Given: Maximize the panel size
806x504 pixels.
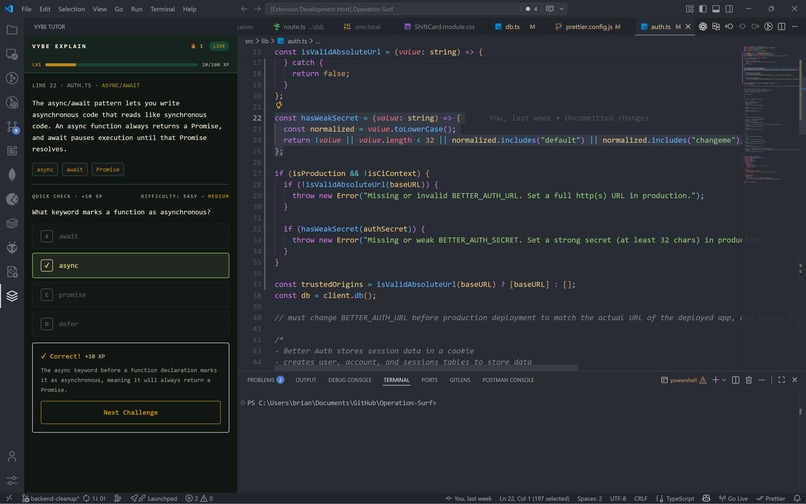Looking at the screenshot, I should pos(781,380).
